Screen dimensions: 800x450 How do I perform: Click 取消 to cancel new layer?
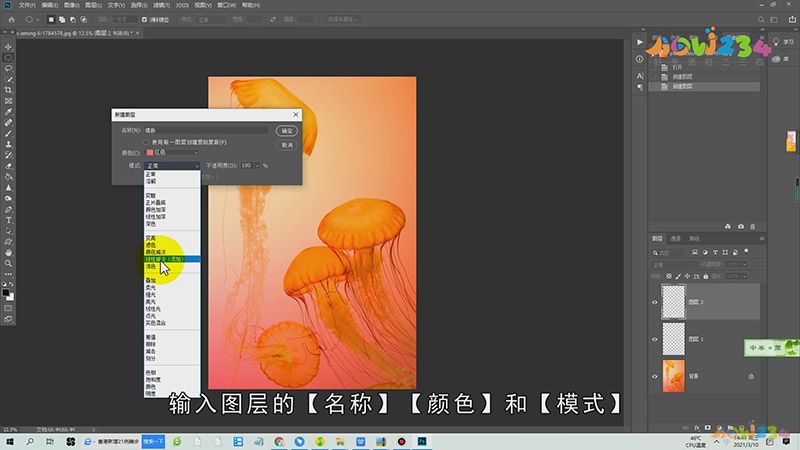(x=287, y=145)
